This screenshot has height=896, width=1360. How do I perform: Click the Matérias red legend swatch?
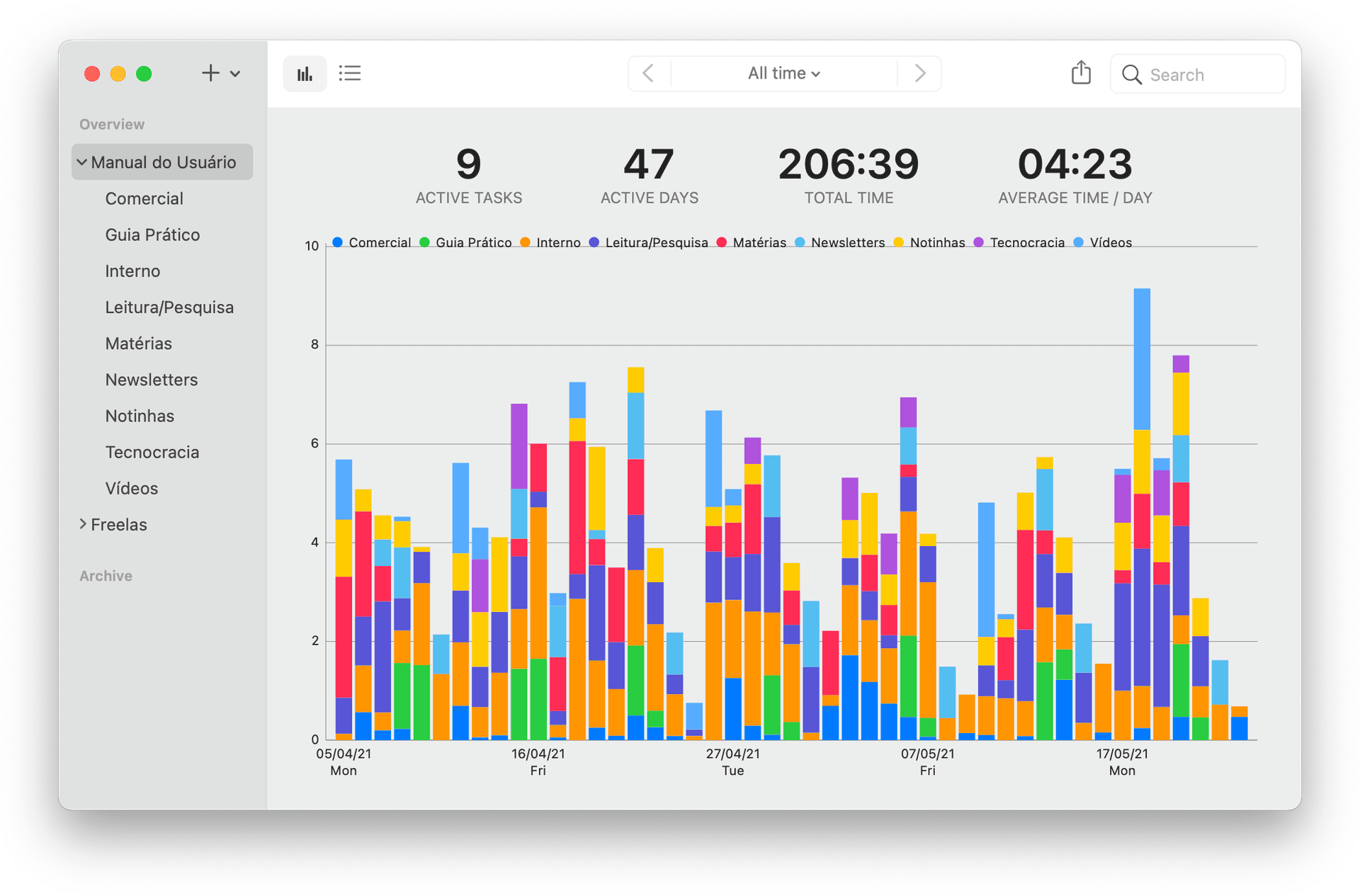pyautogui.click(x=722, y=242)
